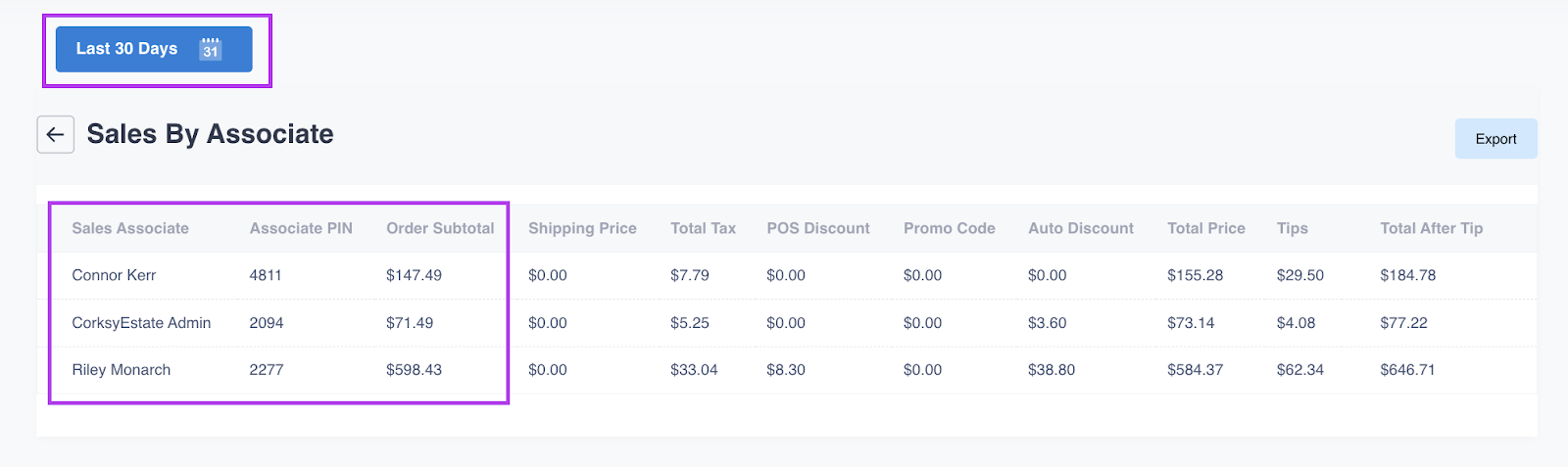Image resolution: width=1568 pixels, height=467 pixels.
Task: Click the calendar icon in date button
Action: pos(211,49)
